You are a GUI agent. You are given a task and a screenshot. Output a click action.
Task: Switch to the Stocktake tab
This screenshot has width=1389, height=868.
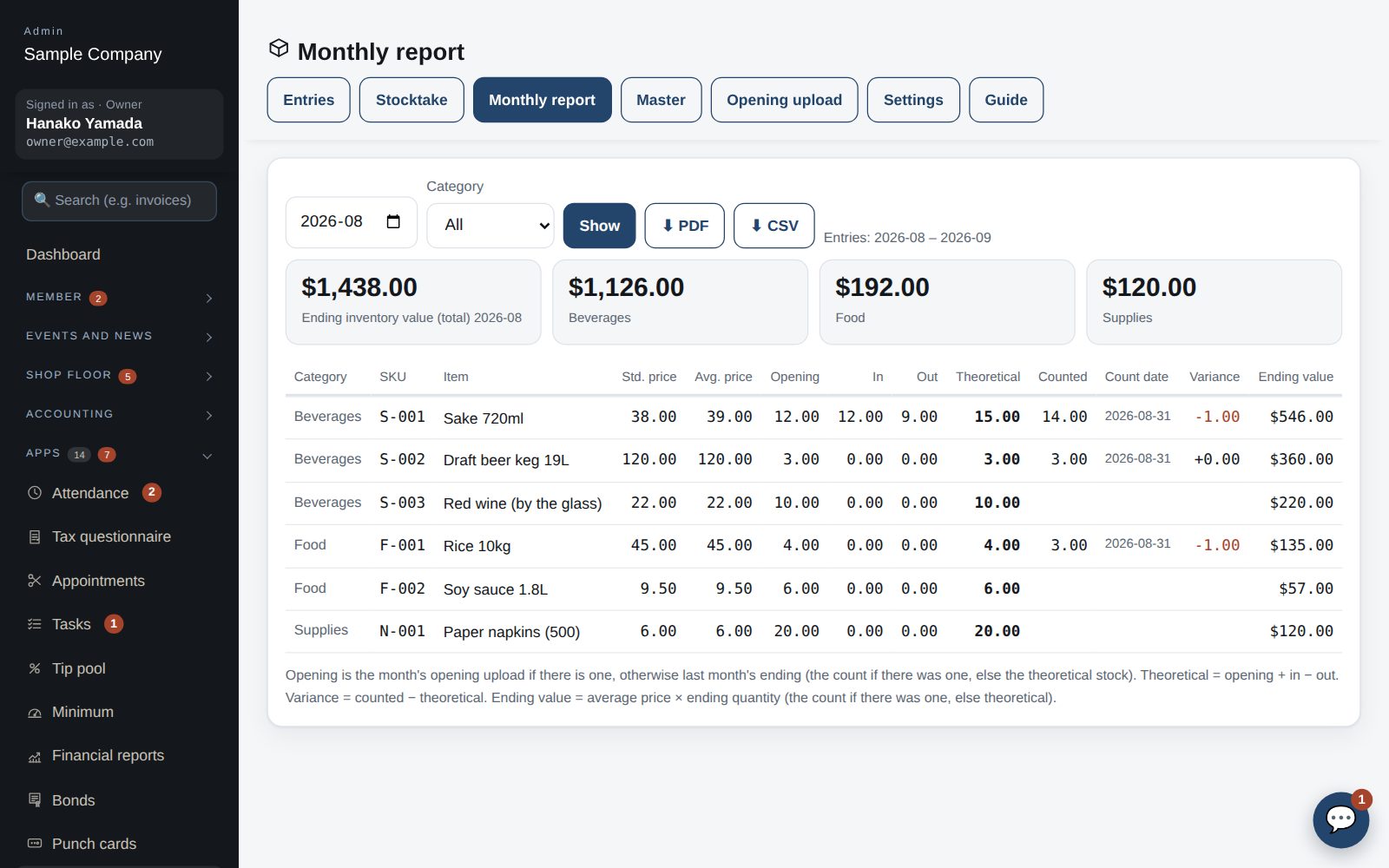pyautogui.click(x=411, y=100)
